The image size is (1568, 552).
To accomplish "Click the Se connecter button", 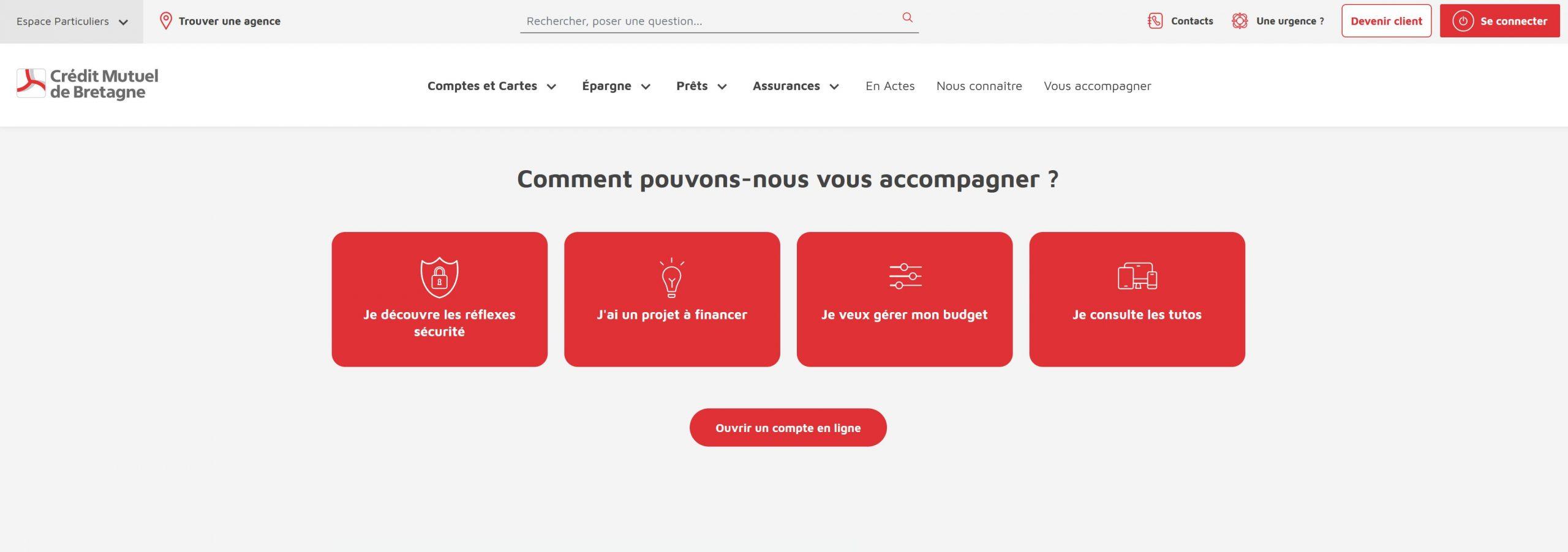I will (x=1499, y=21).
